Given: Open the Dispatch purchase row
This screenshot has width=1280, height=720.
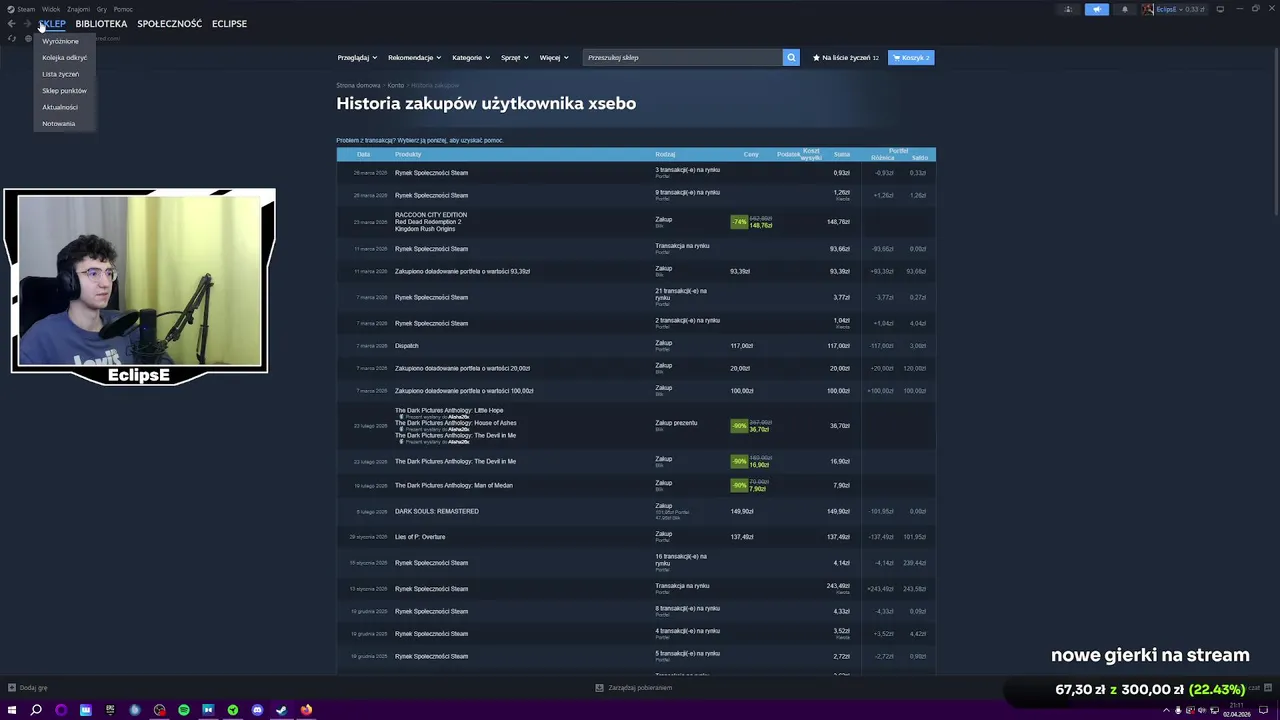Looking at the screenshot, I should pyautogui.click(x=636, y=346).
